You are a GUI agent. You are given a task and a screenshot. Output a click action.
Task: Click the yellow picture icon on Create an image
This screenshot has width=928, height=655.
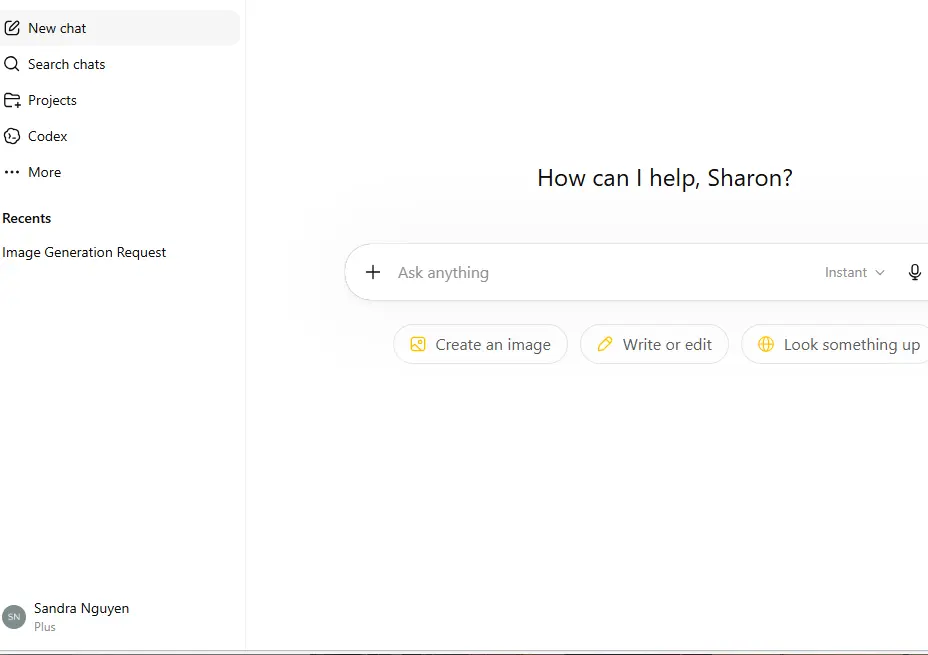pyautogui.click(x=418, y=344)
